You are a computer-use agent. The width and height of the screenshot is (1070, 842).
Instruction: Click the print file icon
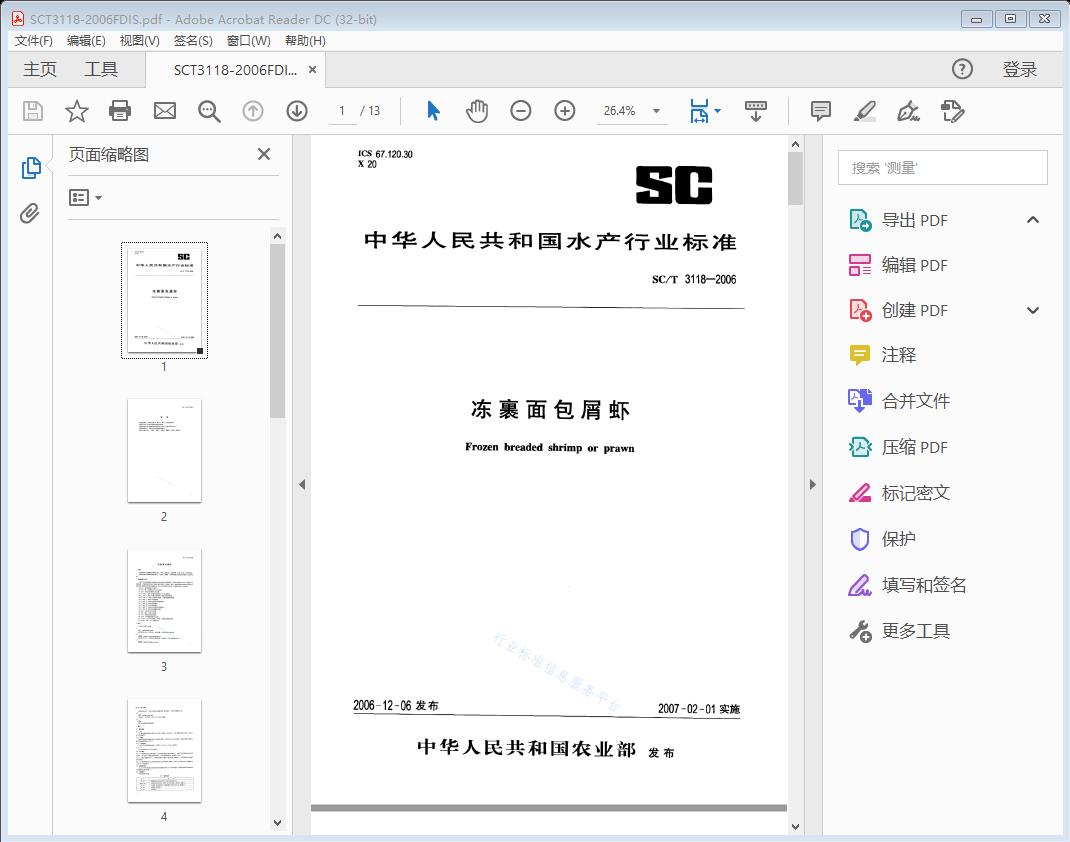pos(120,111)
